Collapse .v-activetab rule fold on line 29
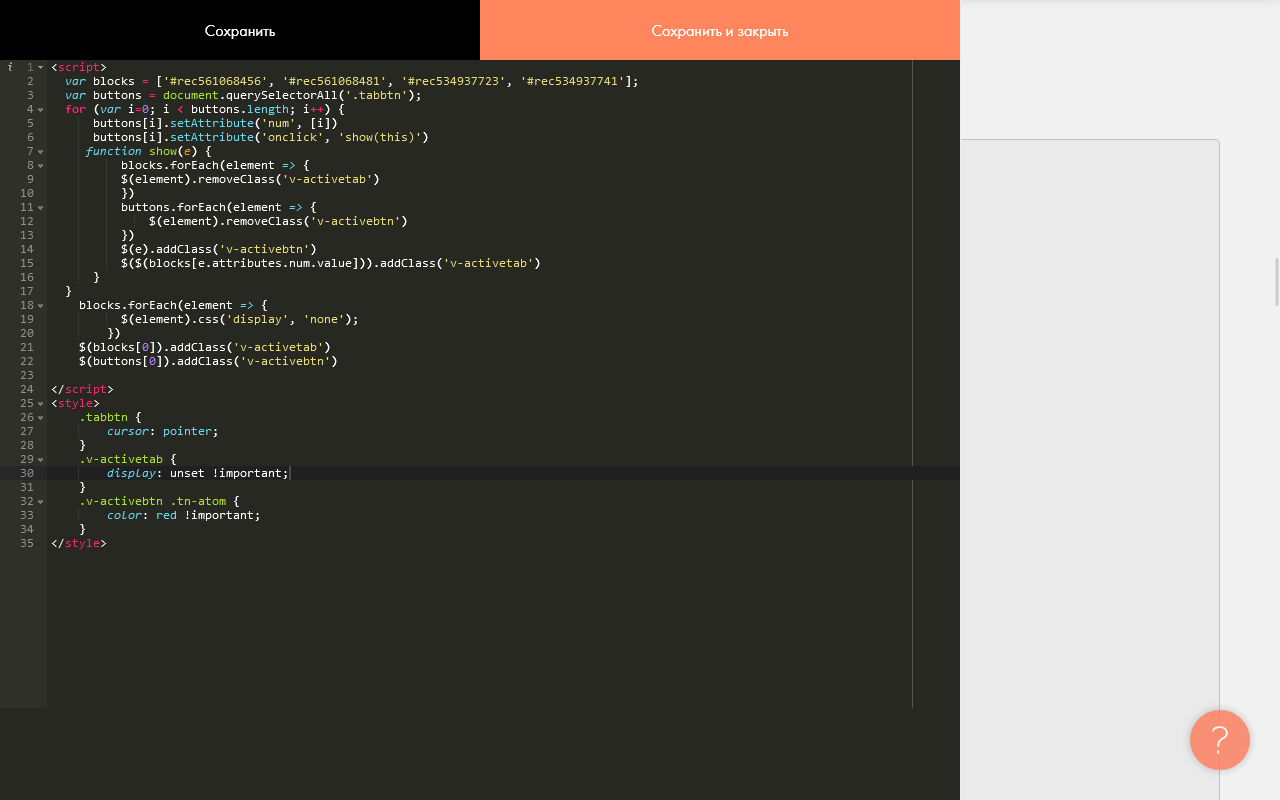Viewport: 1280px width, 800px height. pyautogui.click(x=41, y=459)
